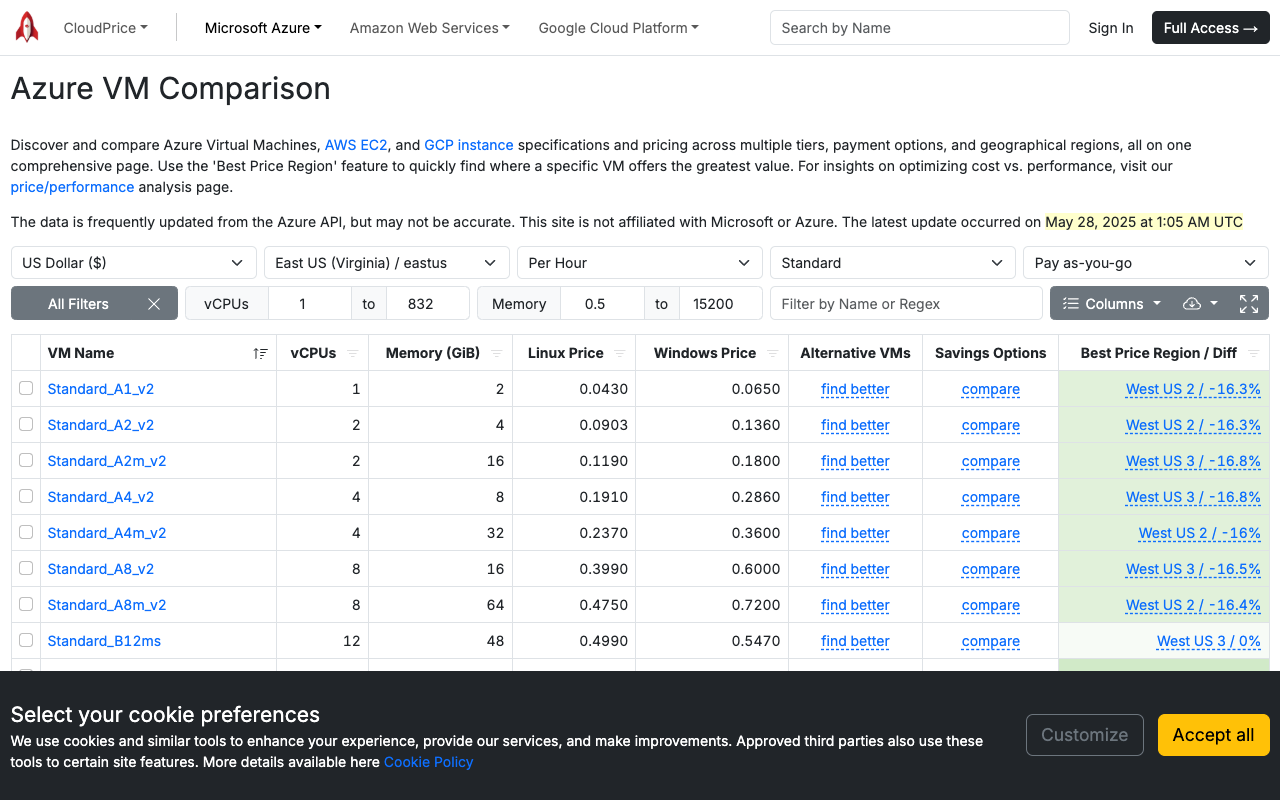Open the Microsoft Azure menu
This screenshot has width=1280, height=800.
pyautogui.click(x=263, y=28)
